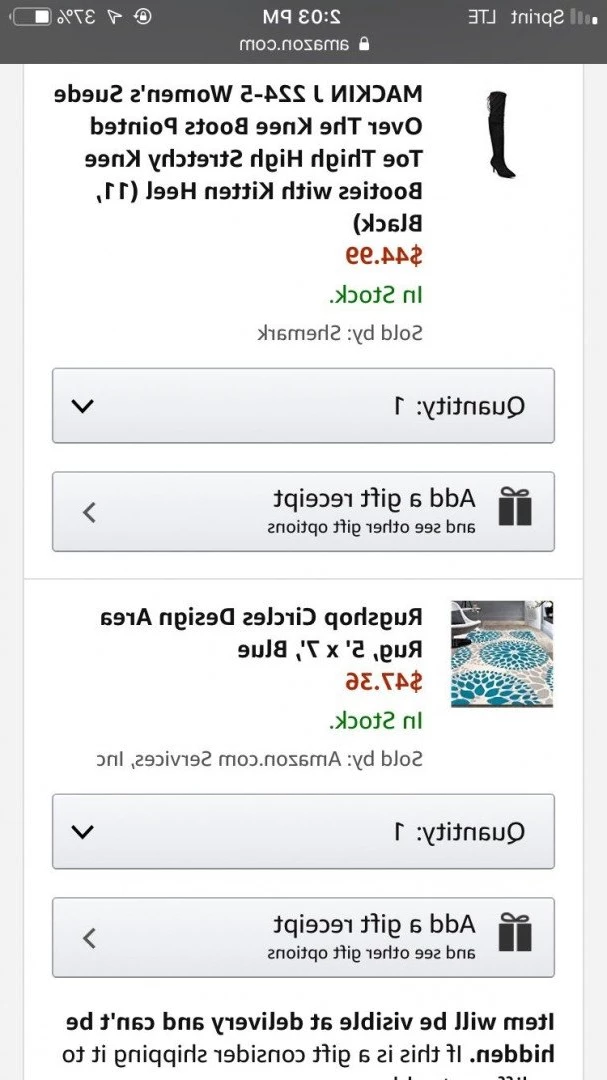Open the MACKIN J suede boots title
The image size is (607, 1080).
[239, 158]
